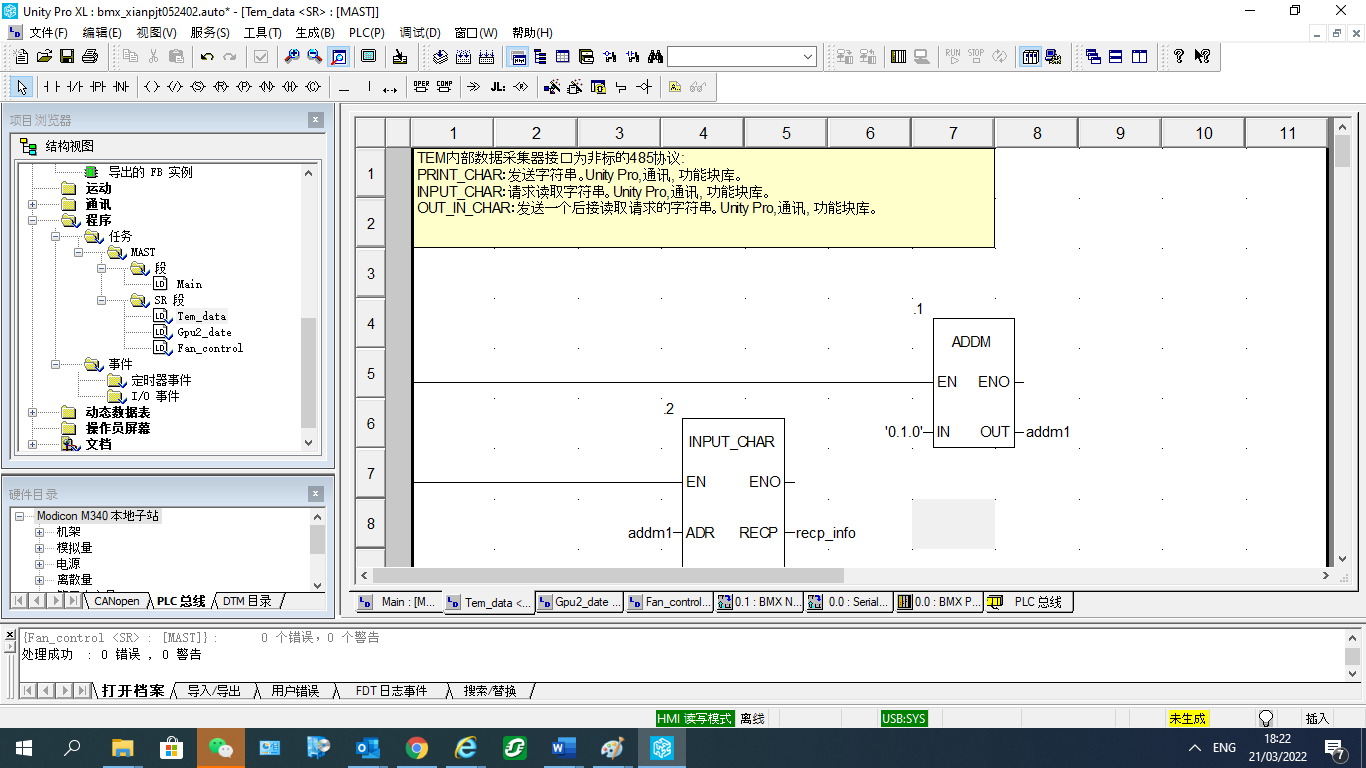Toggle the fit-to-window zoom button

pyautogui.click(x=338, y=57)
